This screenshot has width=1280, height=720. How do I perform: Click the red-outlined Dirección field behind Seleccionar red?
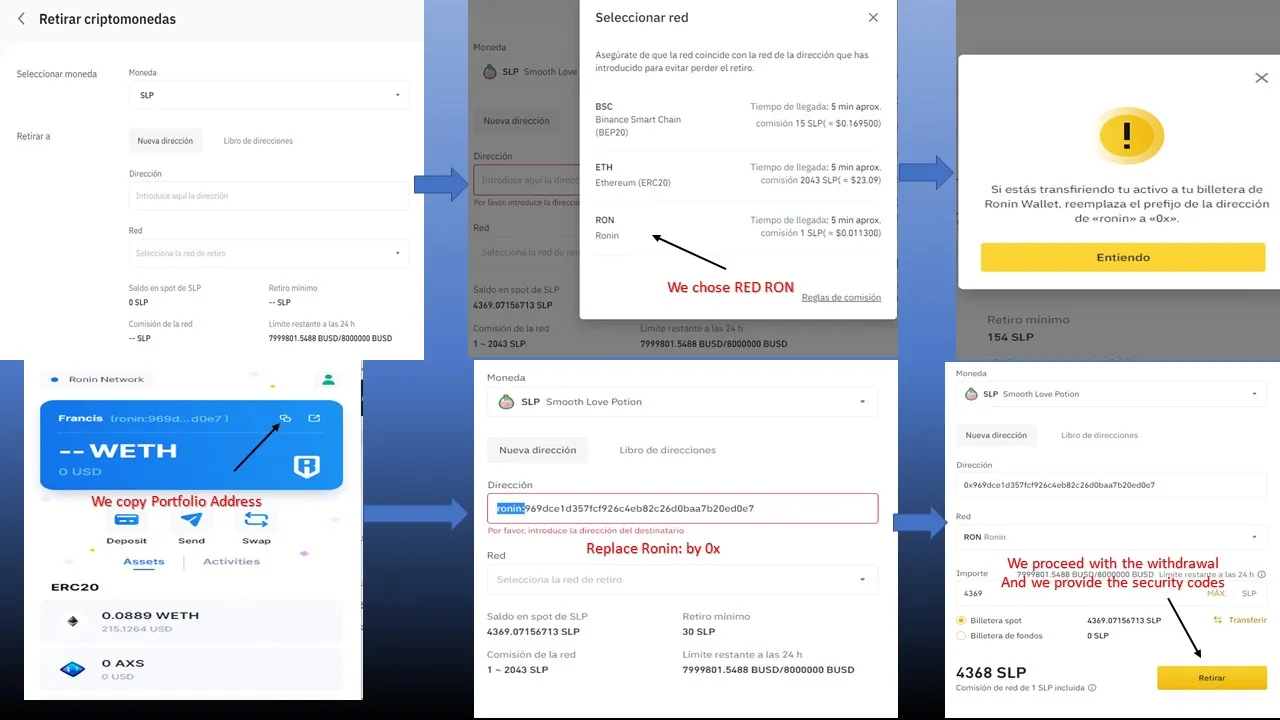(x=526, y=180)
